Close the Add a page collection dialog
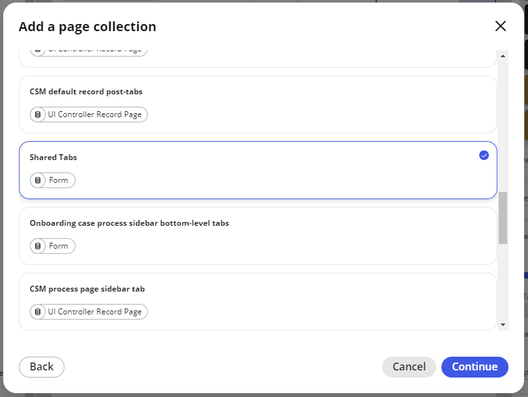This screenshot has width=528, height=397. pyautogui.click(x=500, y=26)
